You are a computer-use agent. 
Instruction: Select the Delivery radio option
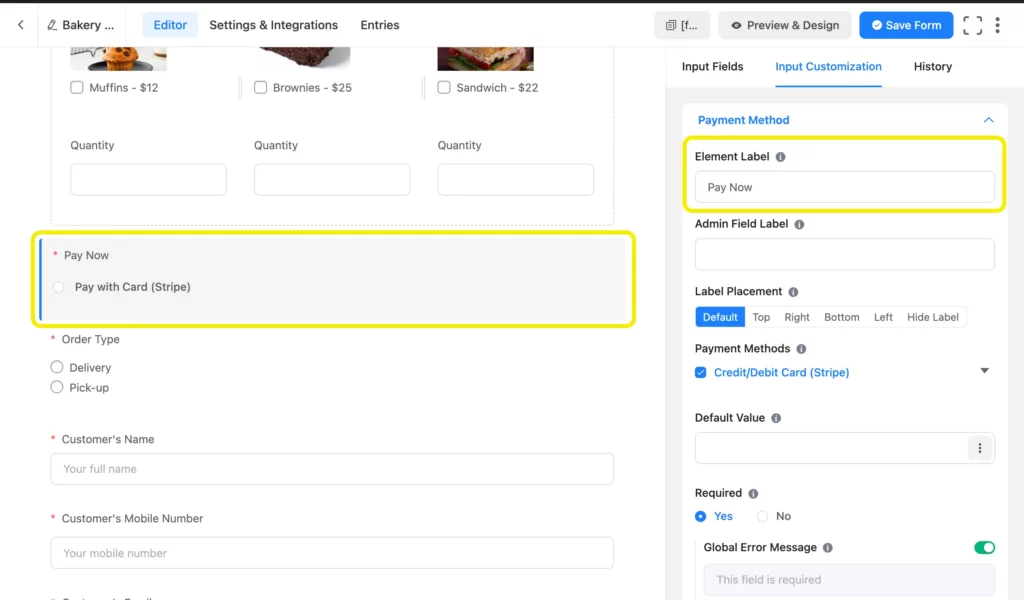pos(57,367)
